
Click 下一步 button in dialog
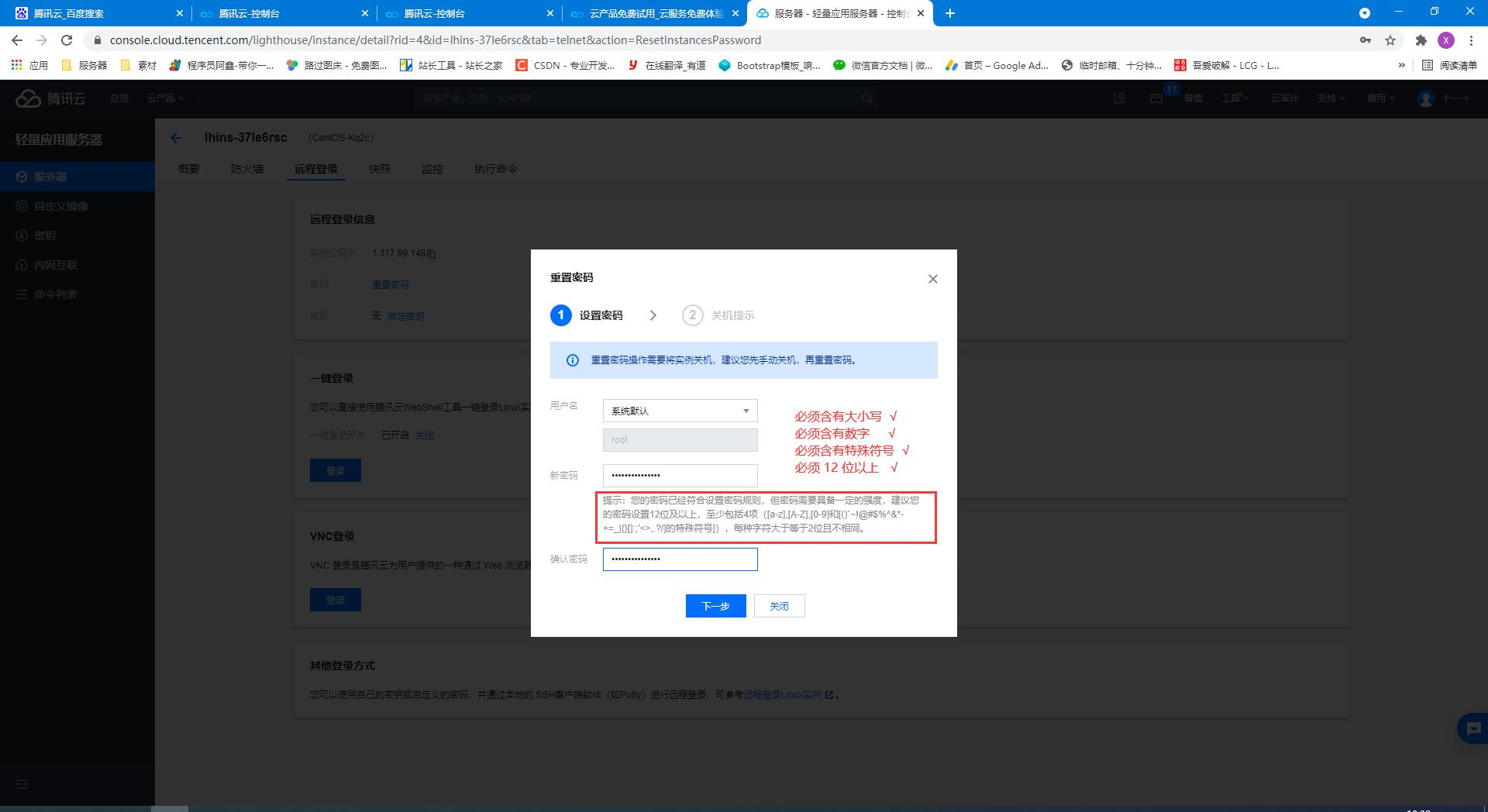pos(715,606)
